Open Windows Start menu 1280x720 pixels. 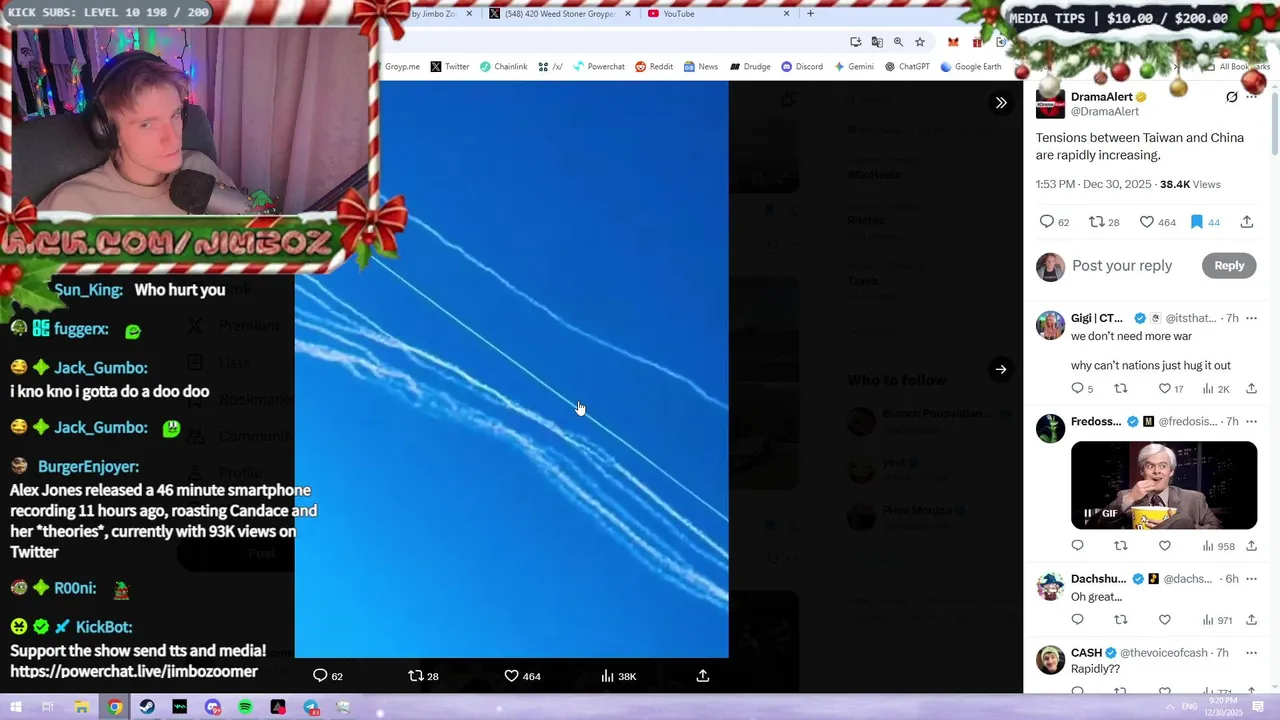16,707
